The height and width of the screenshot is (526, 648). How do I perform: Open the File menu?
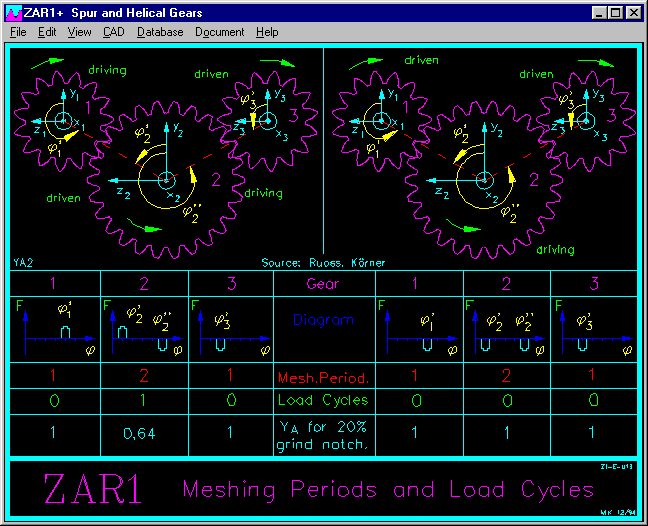point(18,32)
